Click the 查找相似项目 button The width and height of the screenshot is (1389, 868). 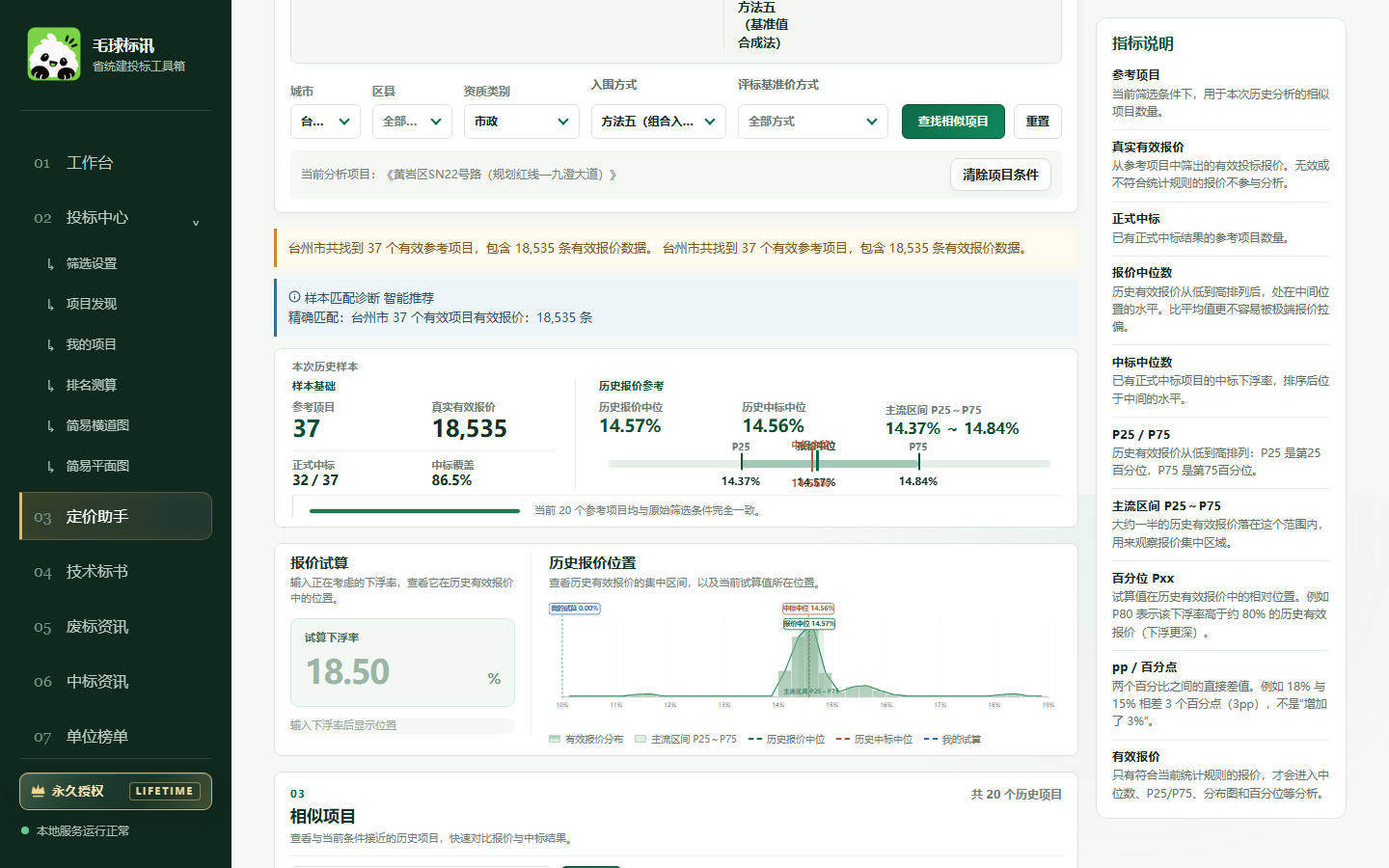953,122
